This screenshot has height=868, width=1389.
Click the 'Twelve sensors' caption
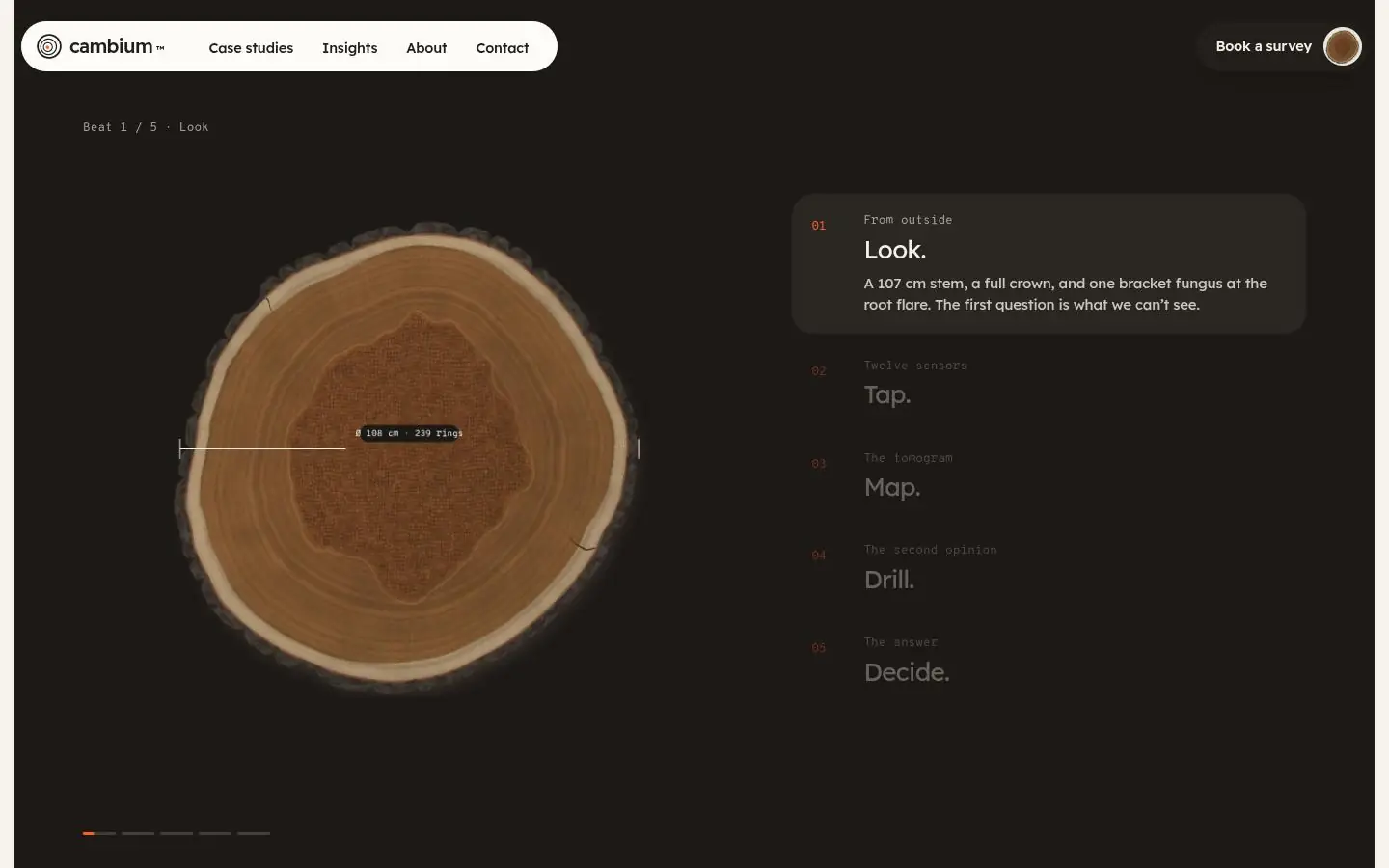coord(915,366)
